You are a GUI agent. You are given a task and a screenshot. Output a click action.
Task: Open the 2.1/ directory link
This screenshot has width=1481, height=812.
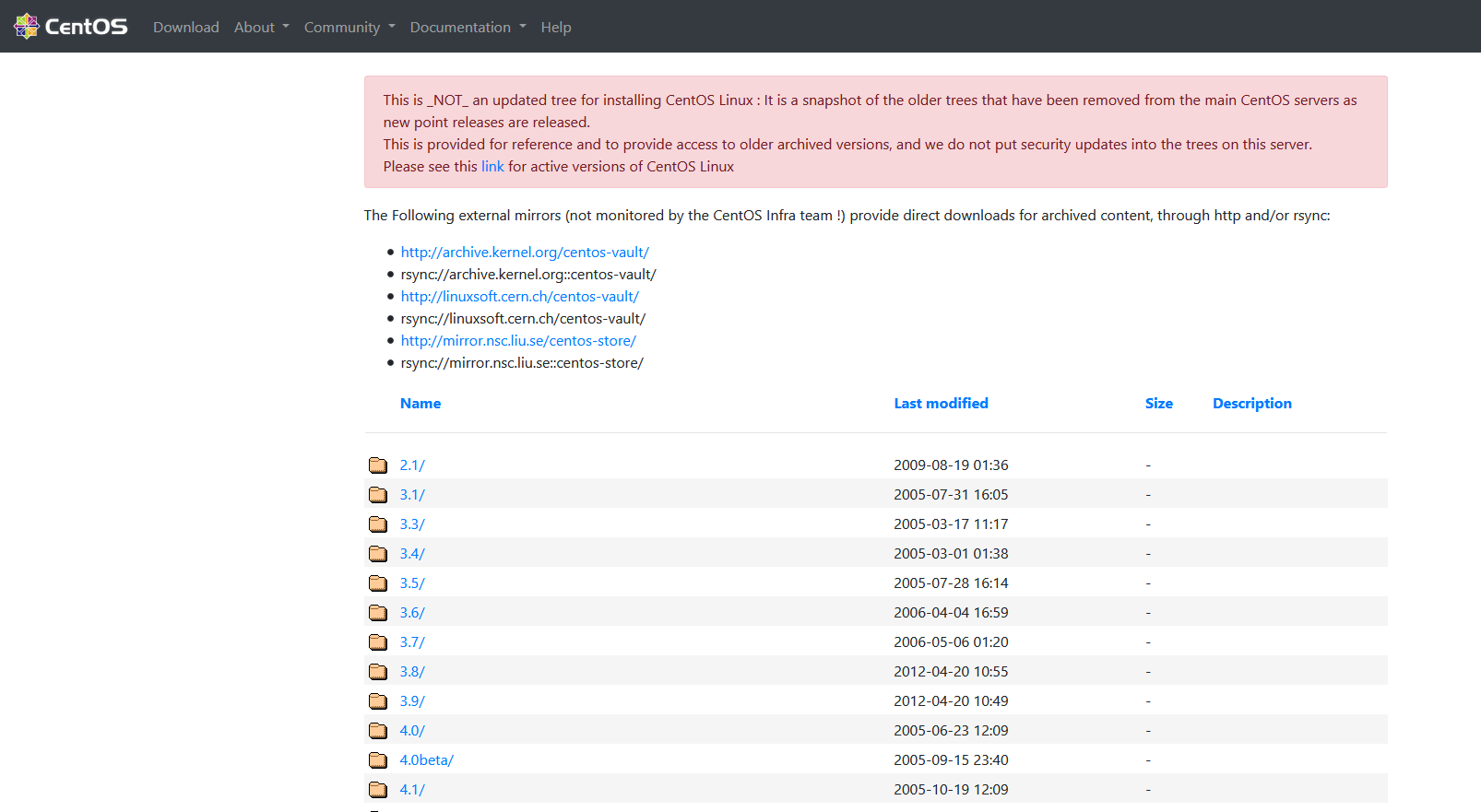[x=412, y=465]
